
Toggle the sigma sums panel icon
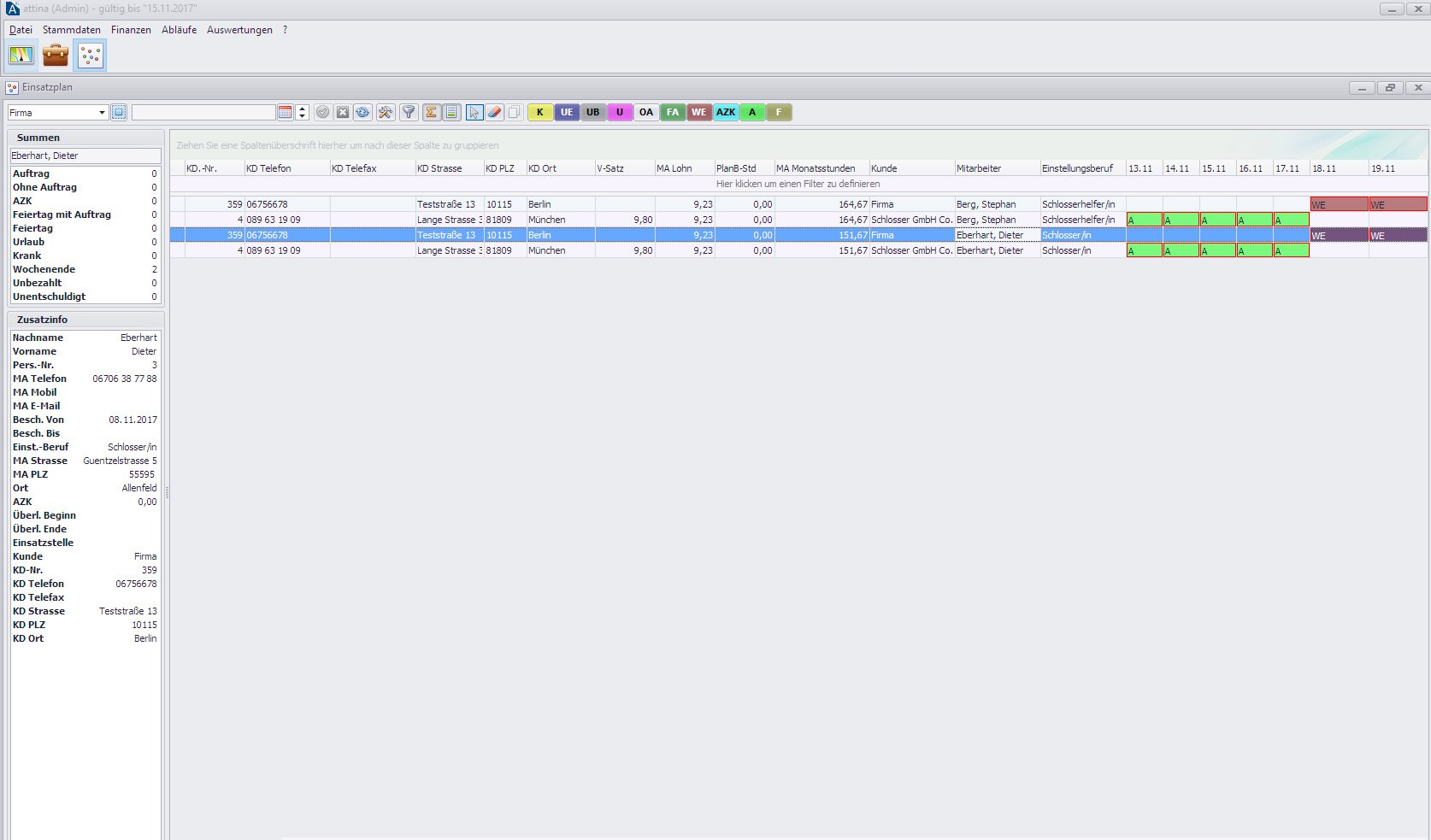[x=432, y=112]
